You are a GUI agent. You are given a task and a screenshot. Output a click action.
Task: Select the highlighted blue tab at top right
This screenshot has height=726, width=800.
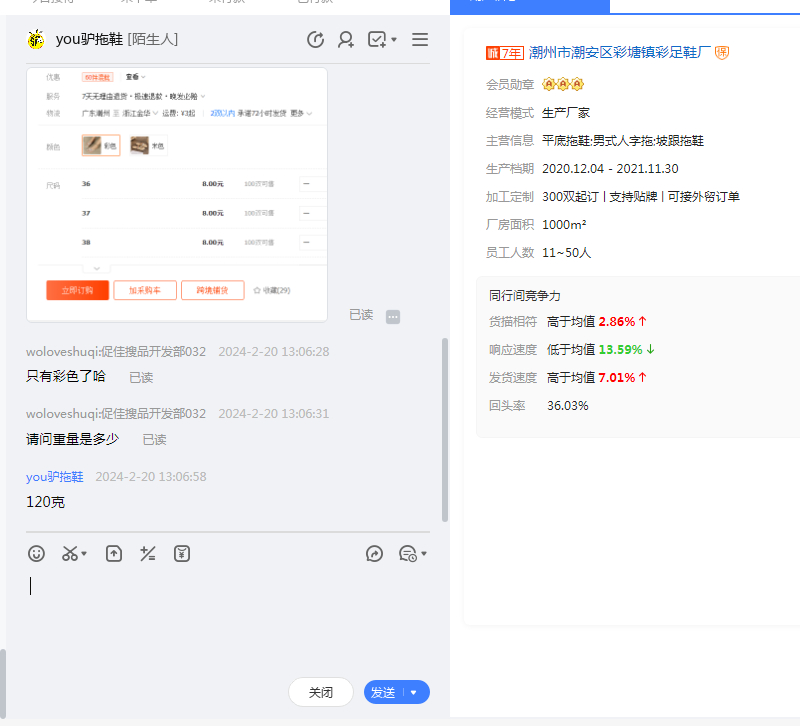530,6
